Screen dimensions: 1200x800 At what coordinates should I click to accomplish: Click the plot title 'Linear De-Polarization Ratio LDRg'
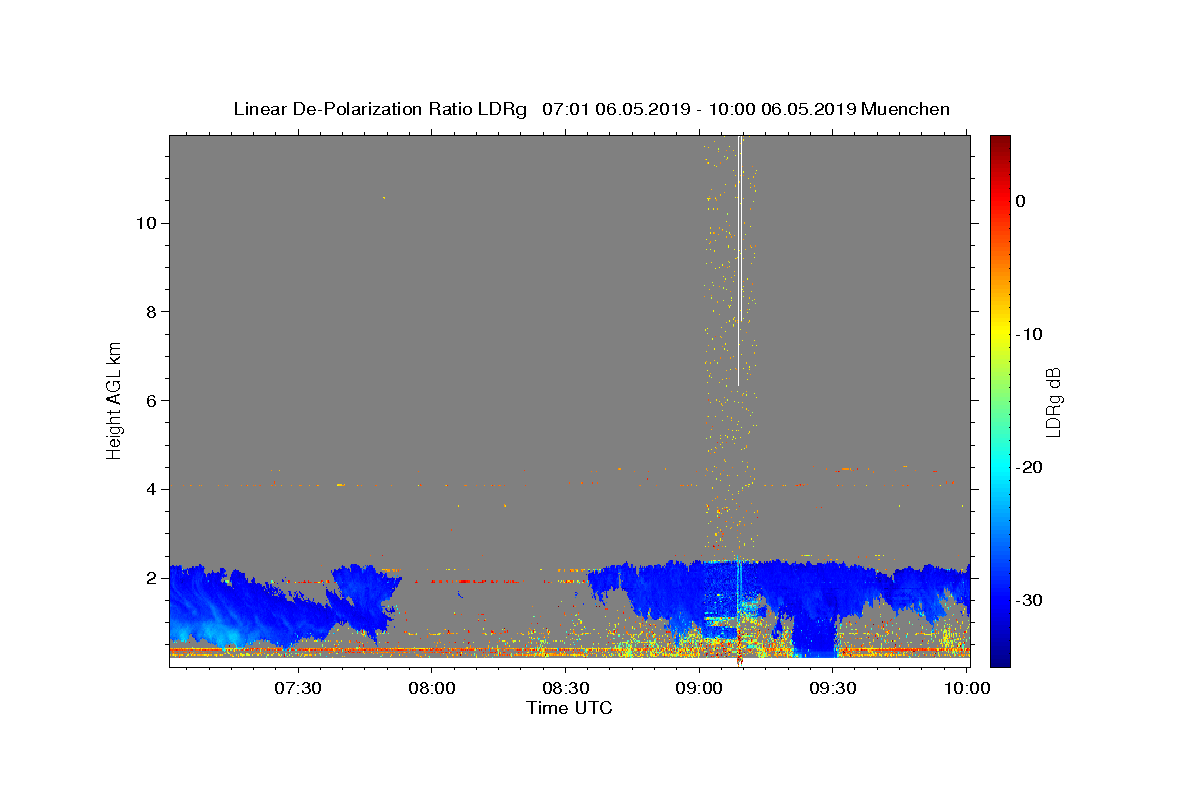pyautogui.click(x=380, y=109)
